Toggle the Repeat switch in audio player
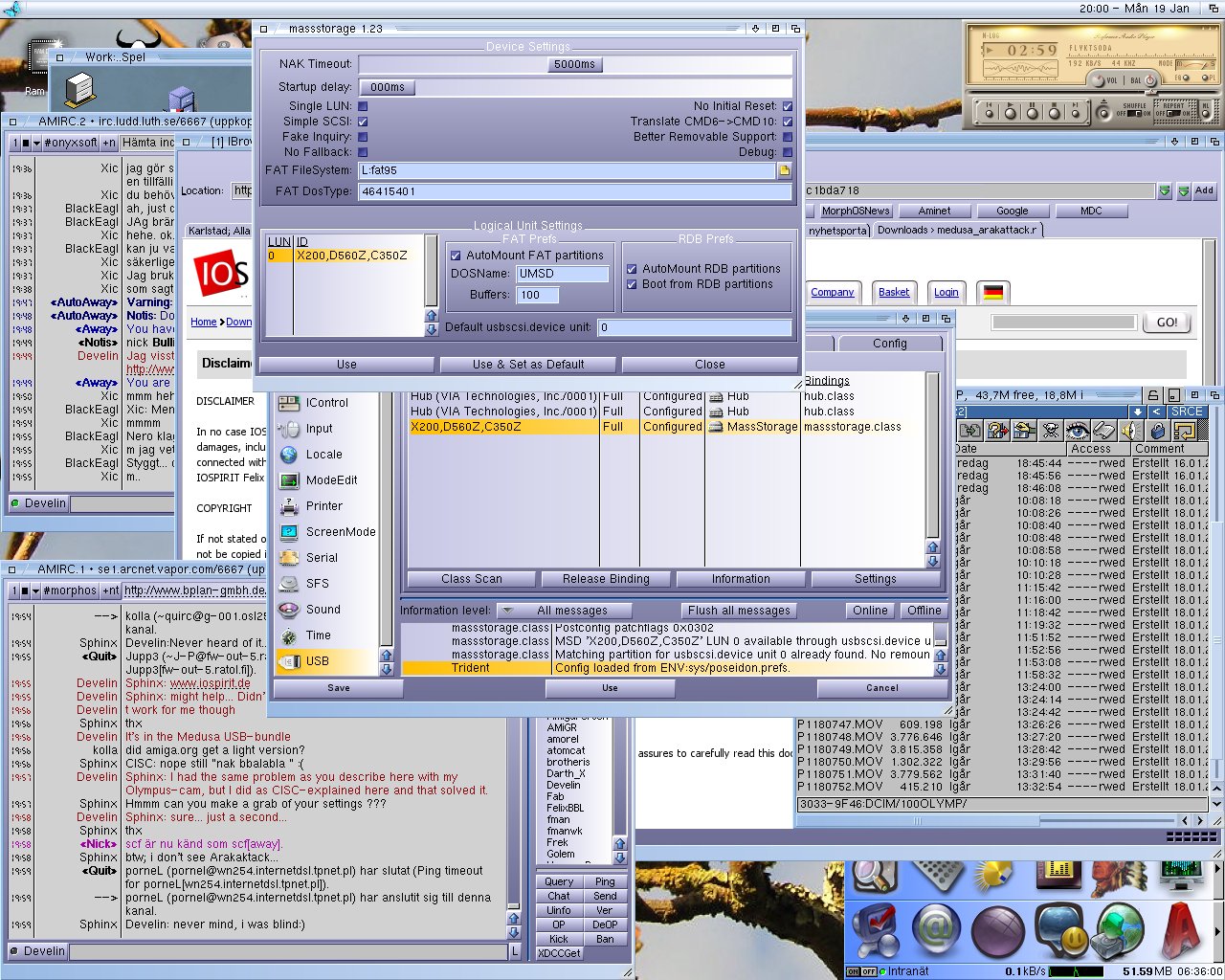 pos(1173,114)
